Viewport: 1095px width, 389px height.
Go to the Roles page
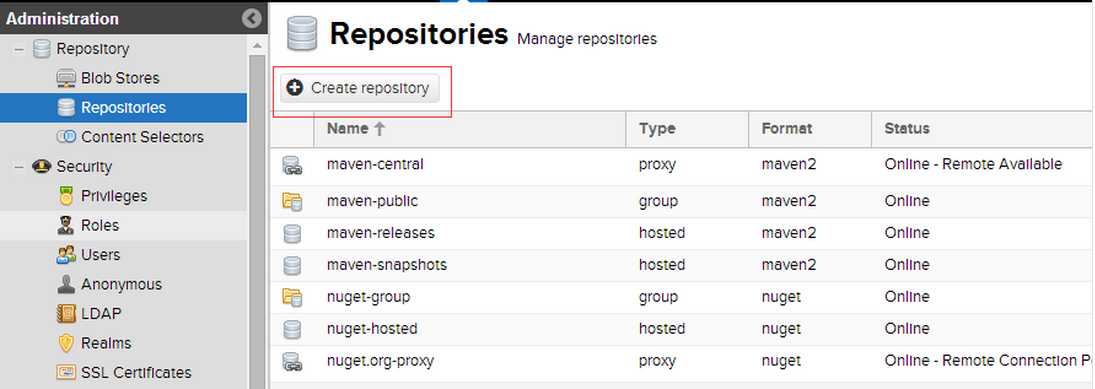(x=100, y=226)
